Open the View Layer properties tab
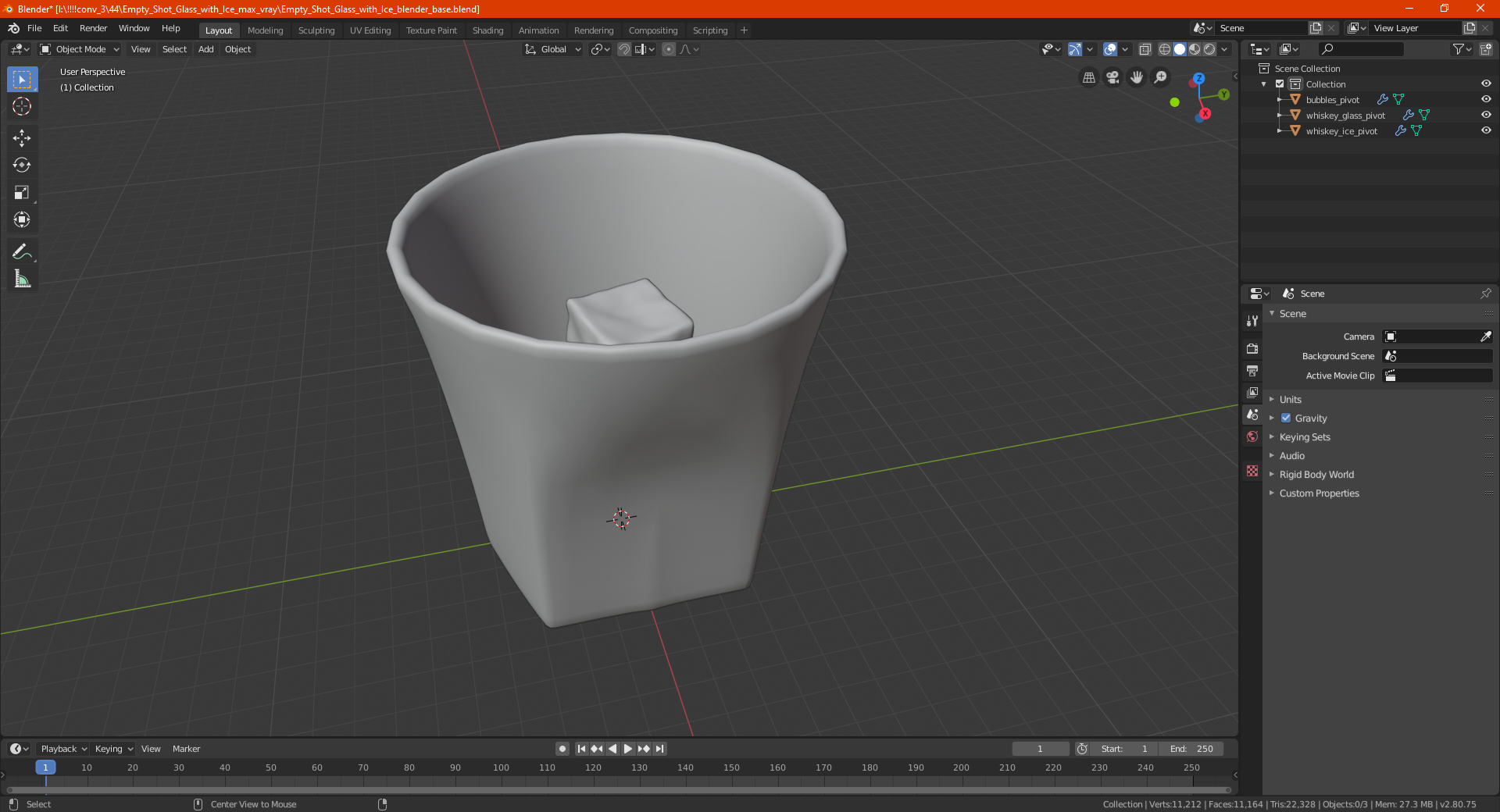1500x812 pixels. coord(1252,392)
